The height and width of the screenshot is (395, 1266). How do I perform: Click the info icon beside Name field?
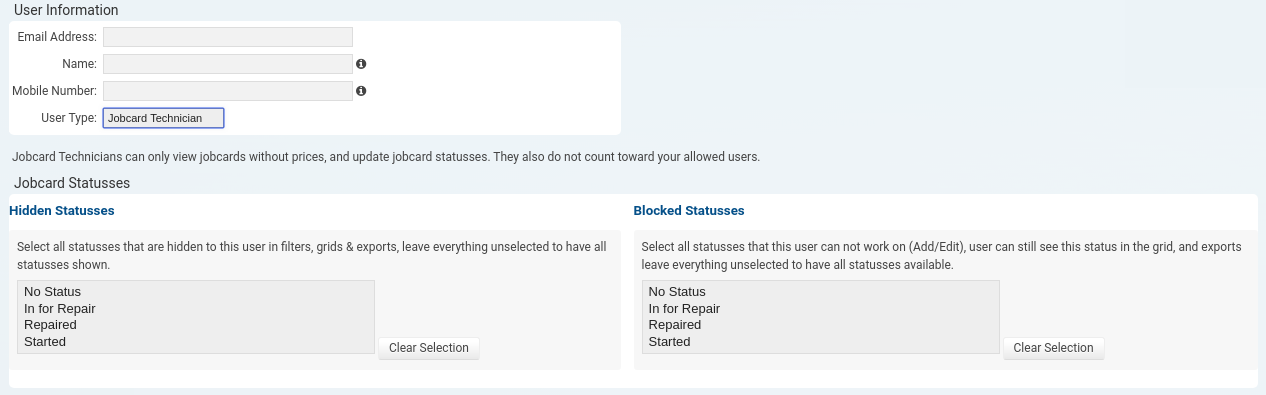(361, 64)
